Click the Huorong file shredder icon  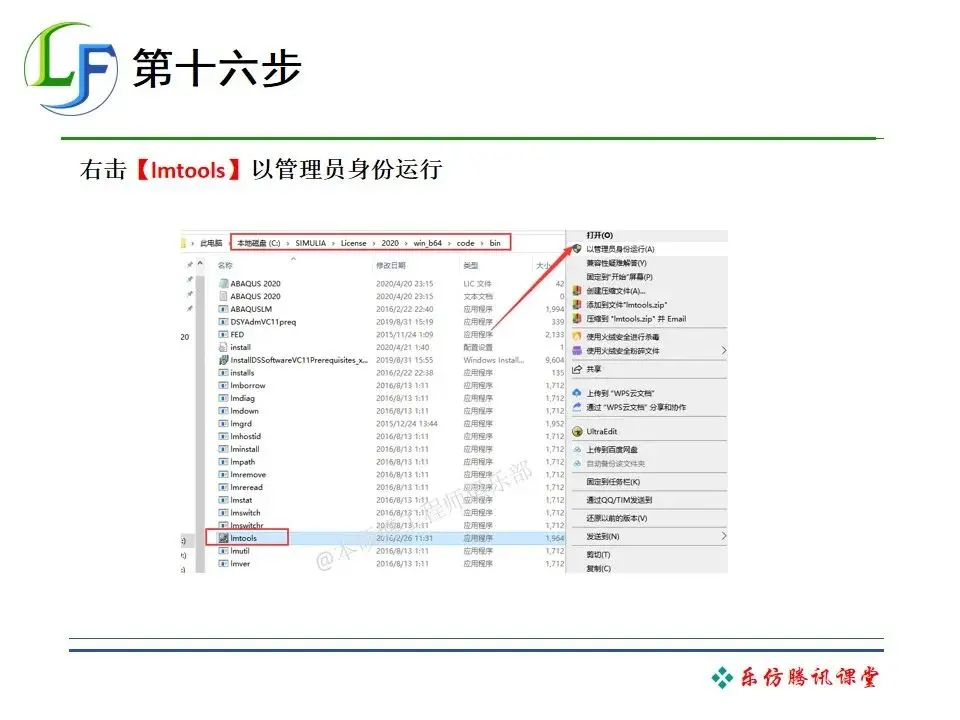click(x=577, y=351)
